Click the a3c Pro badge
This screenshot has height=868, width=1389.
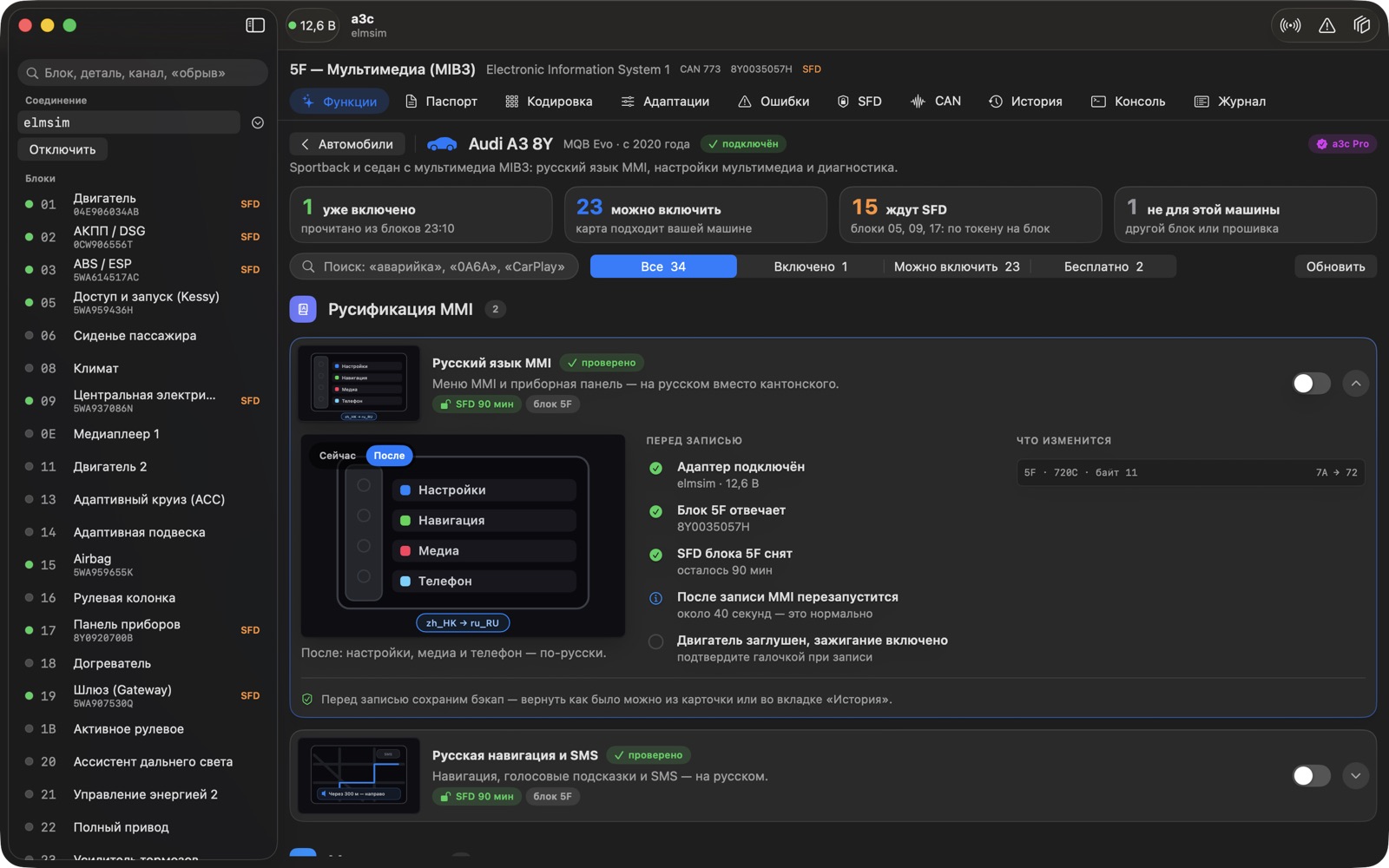[1342, 144]
